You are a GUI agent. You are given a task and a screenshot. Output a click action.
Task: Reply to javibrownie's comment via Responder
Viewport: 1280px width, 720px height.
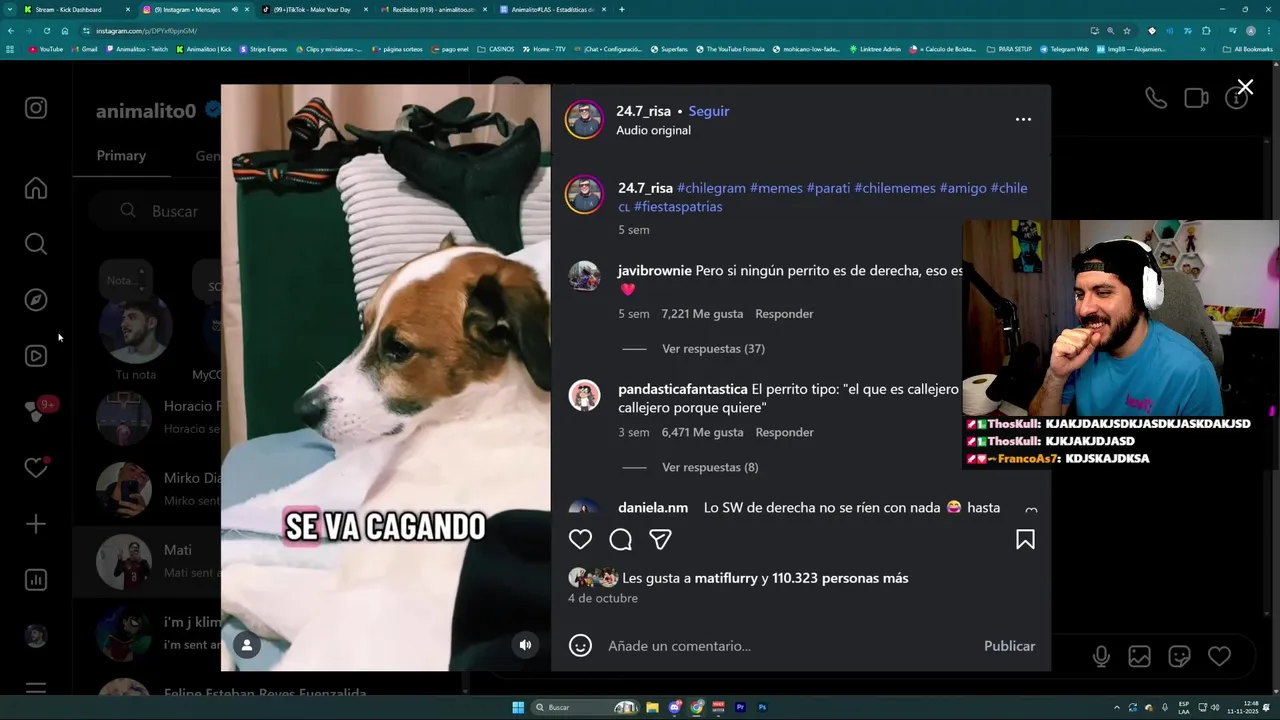784,314
